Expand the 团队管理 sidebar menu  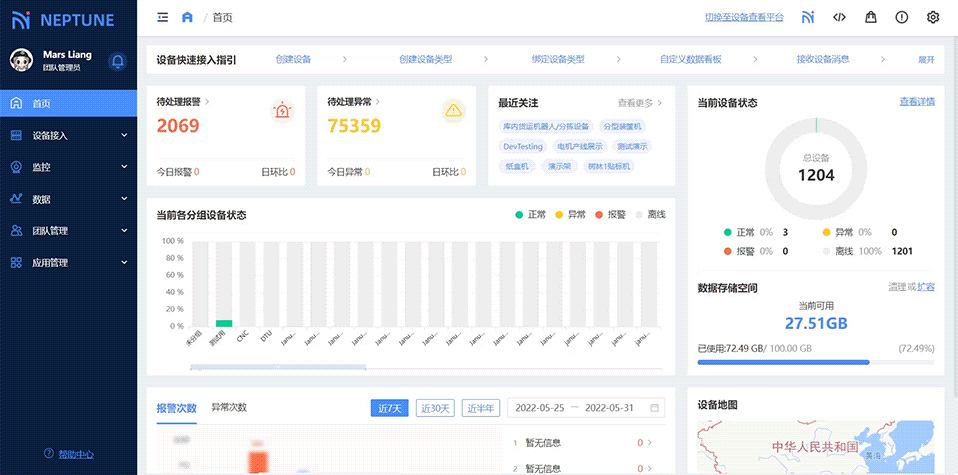pyautogui.click(x=68, y=231)
